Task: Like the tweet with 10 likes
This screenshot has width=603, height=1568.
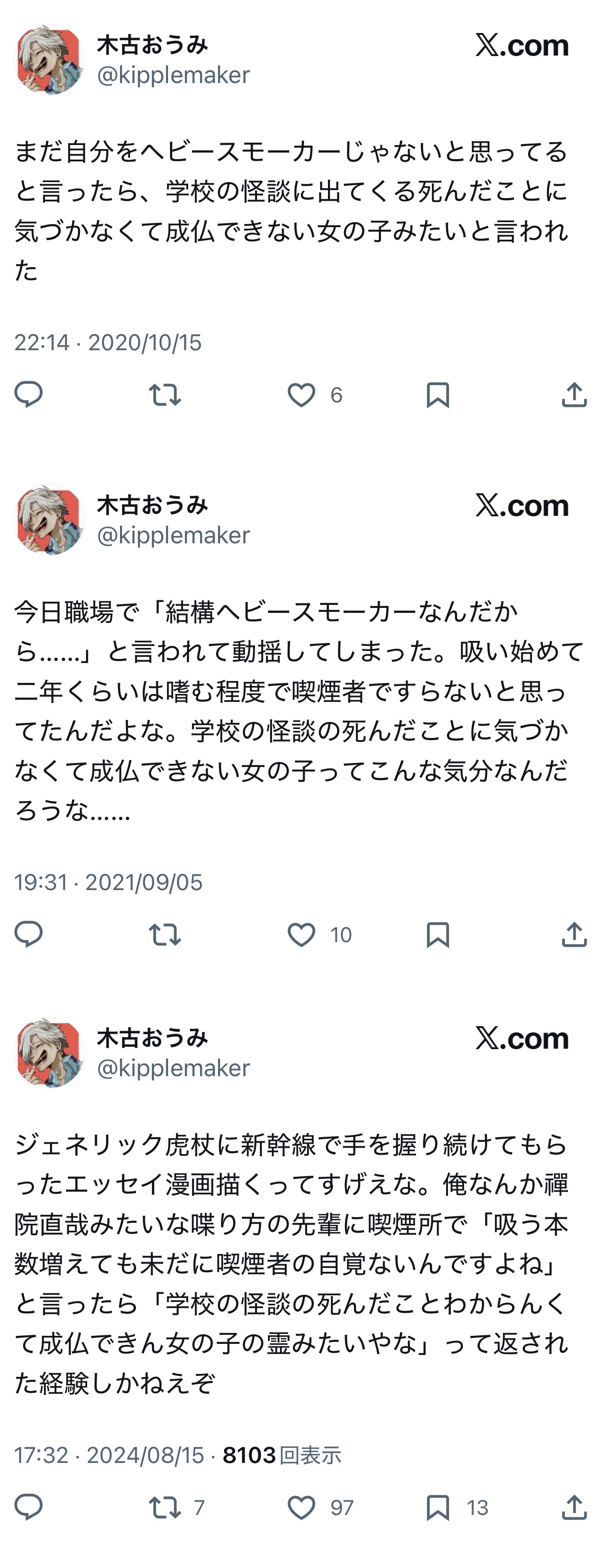Action: click(301, 935)
